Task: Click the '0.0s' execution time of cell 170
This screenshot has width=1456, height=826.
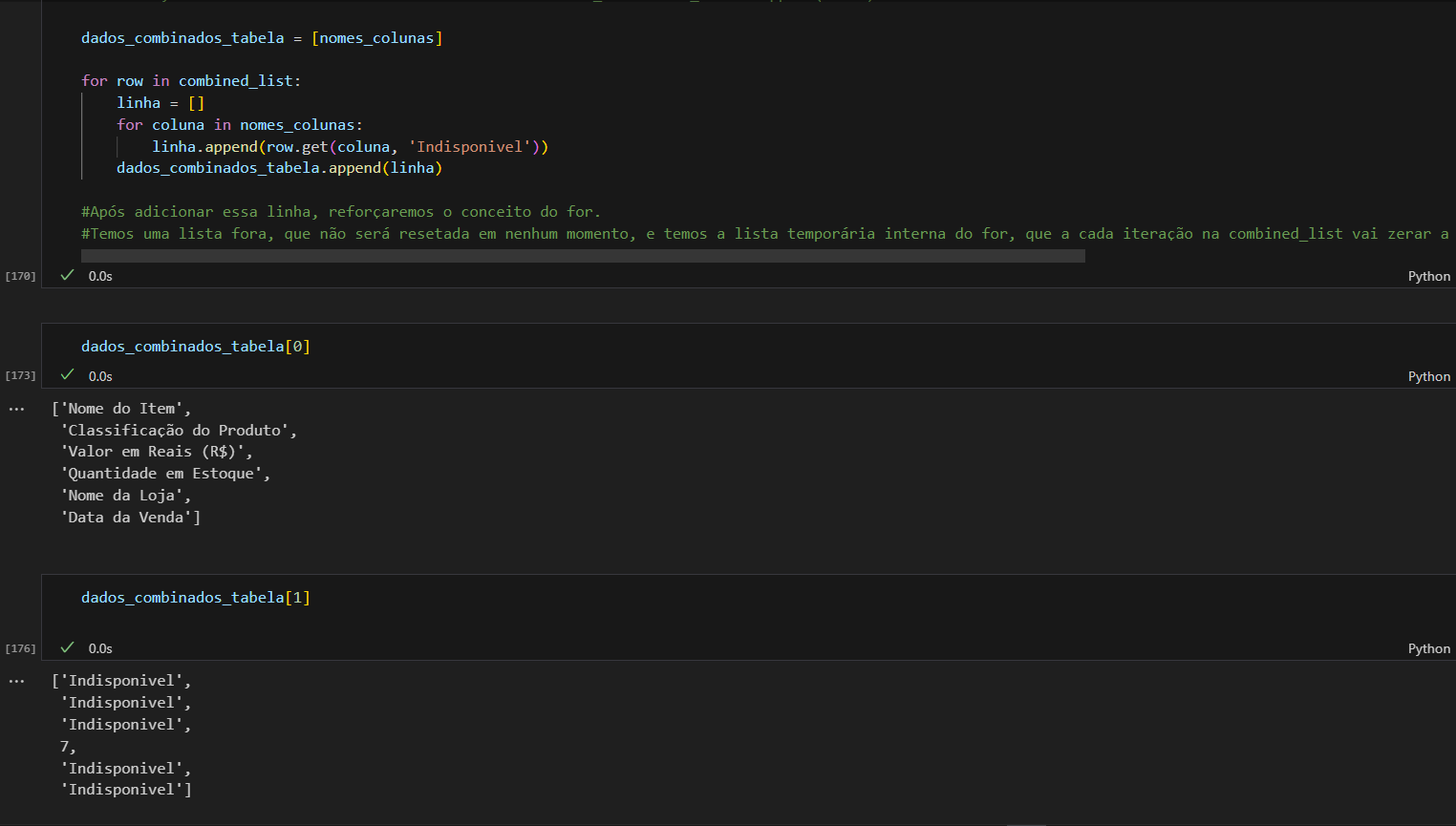Action: click(100, 276)
